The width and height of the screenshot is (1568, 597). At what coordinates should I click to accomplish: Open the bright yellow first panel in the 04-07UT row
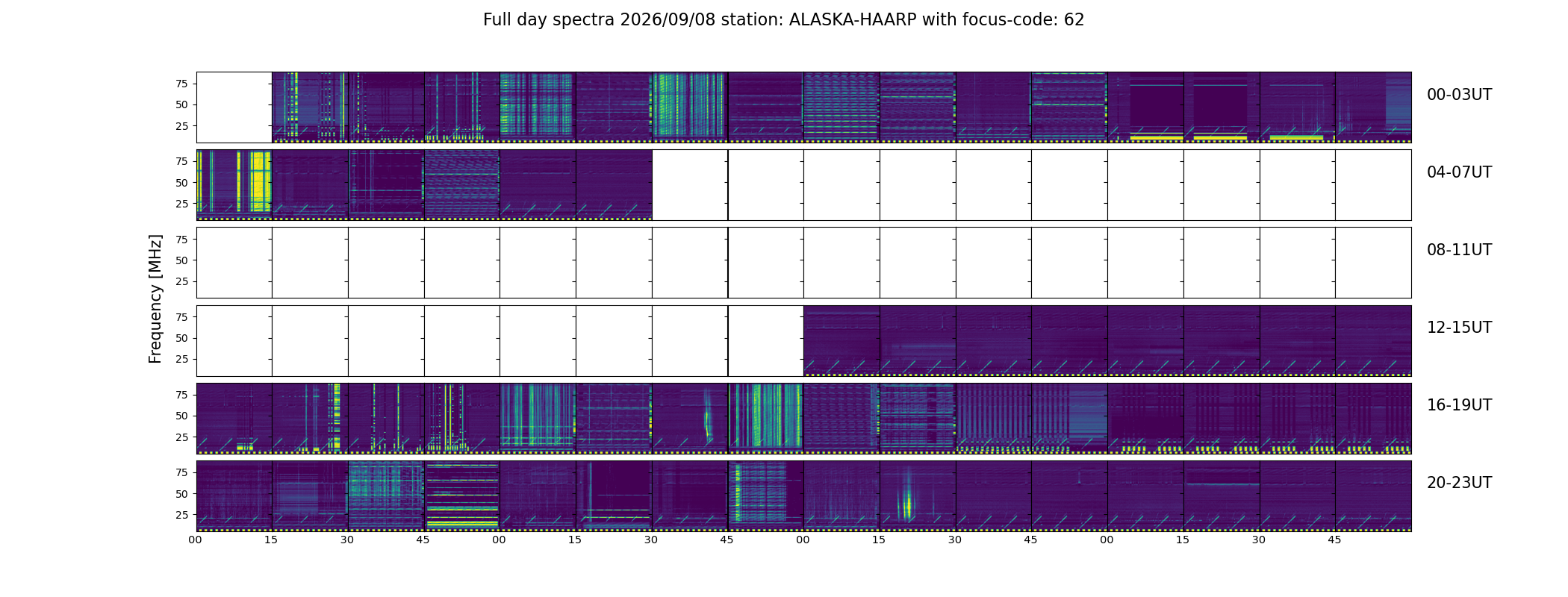(x=234, y=185)
